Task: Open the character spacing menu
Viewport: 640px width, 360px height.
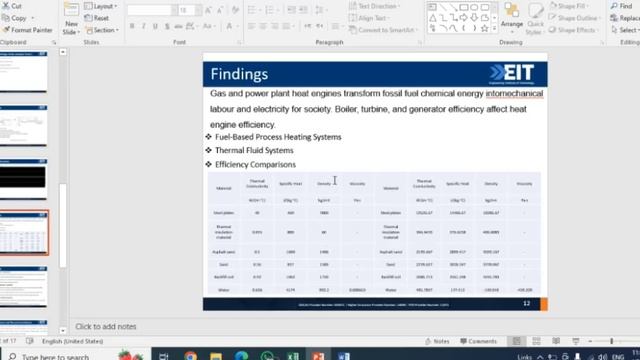Action: coord(191,27)
